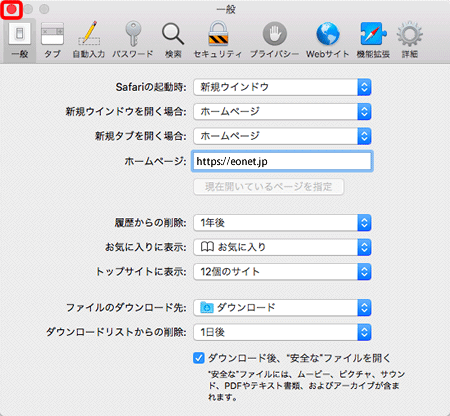Click the gray minimize window button

(x=28, y=9)
